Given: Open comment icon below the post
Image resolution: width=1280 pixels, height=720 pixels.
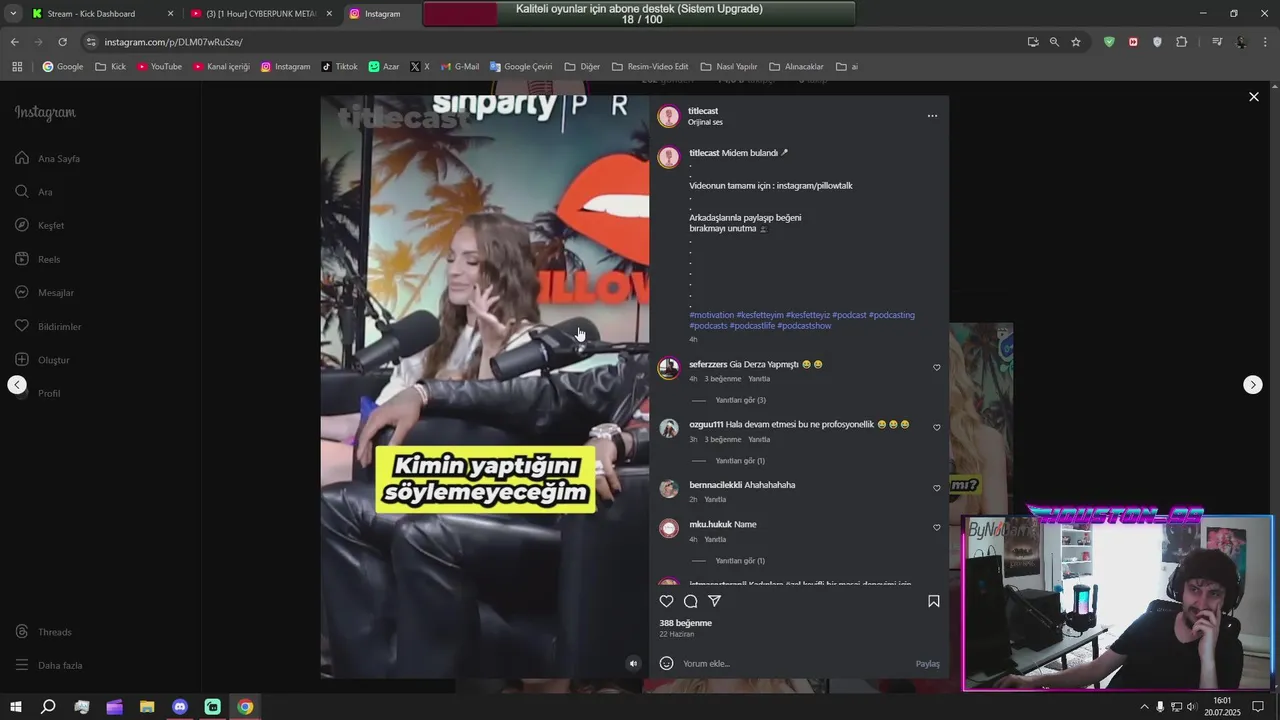Looking at the screenshot, I should pyautogui.click(x=691, y=601).
